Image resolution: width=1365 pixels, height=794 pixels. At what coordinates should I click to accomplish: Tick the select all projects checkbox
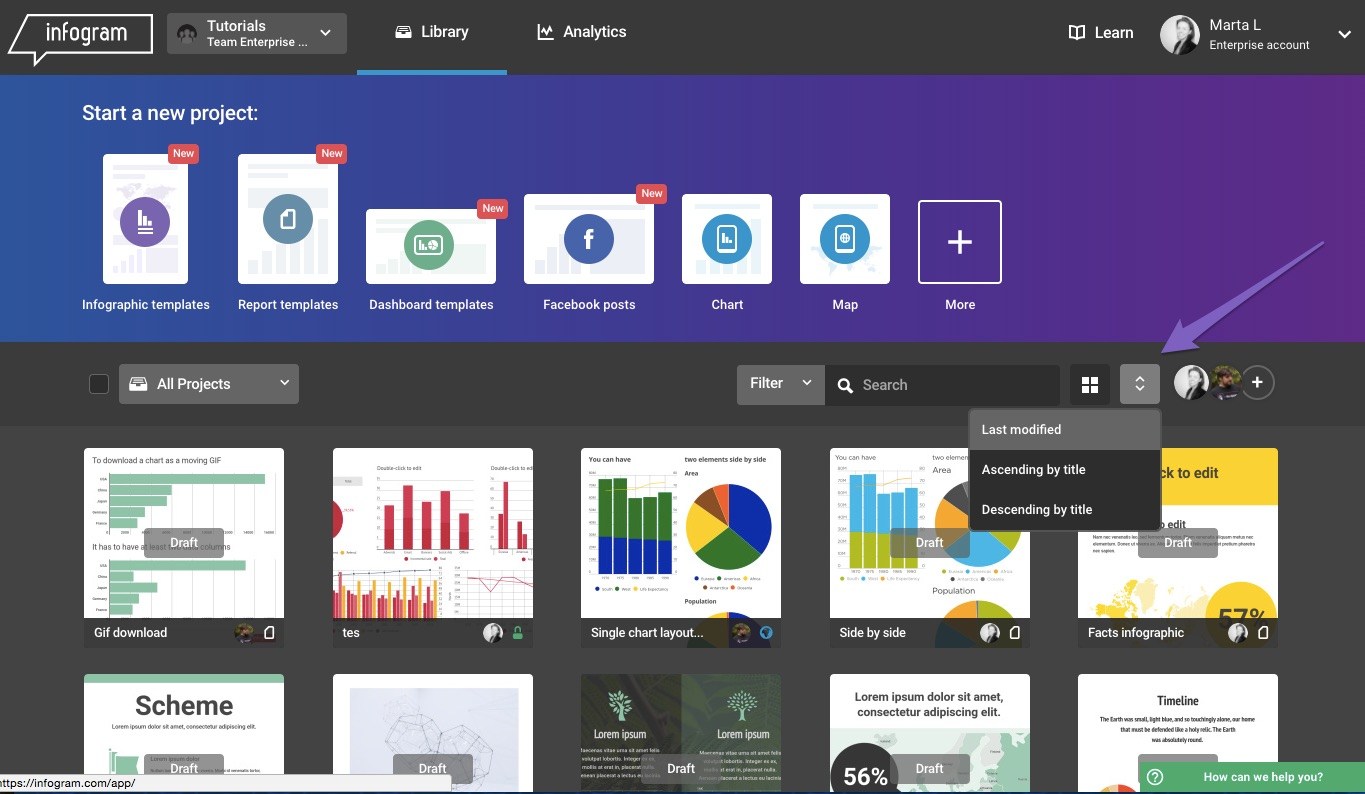[x=99, y=384]
